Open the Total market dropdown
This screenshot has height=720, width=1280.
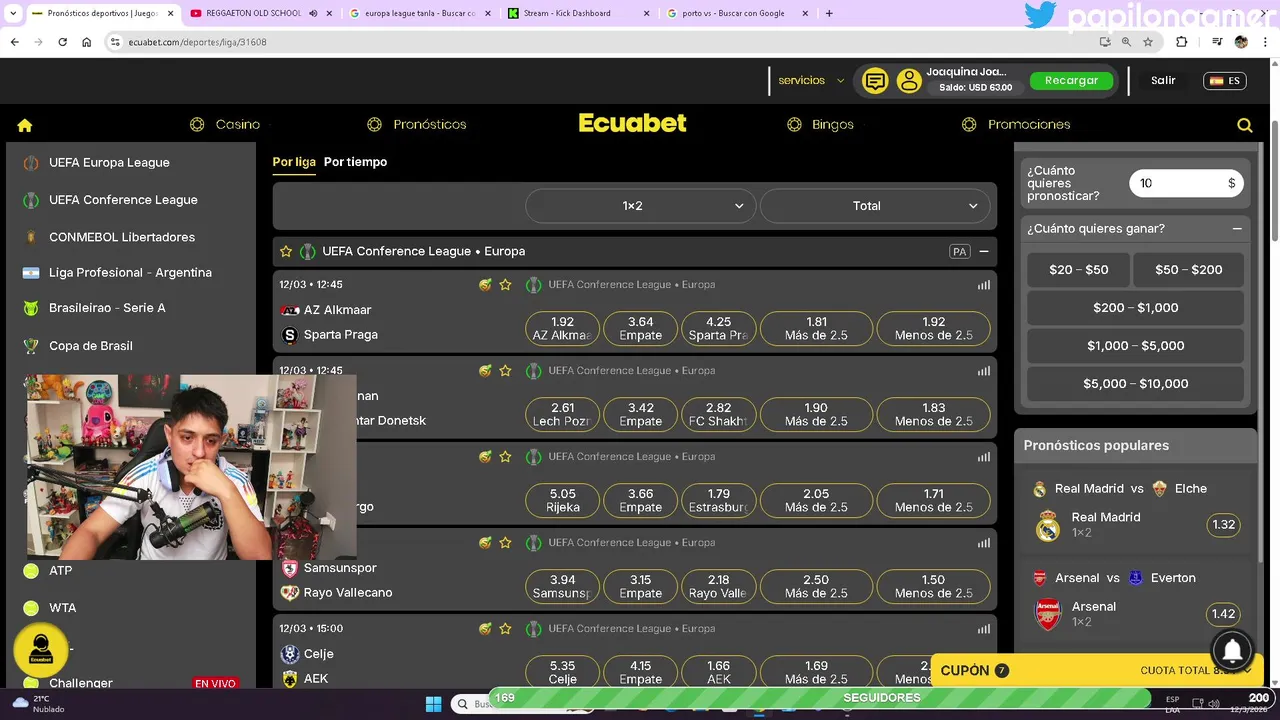pos(874,206)
